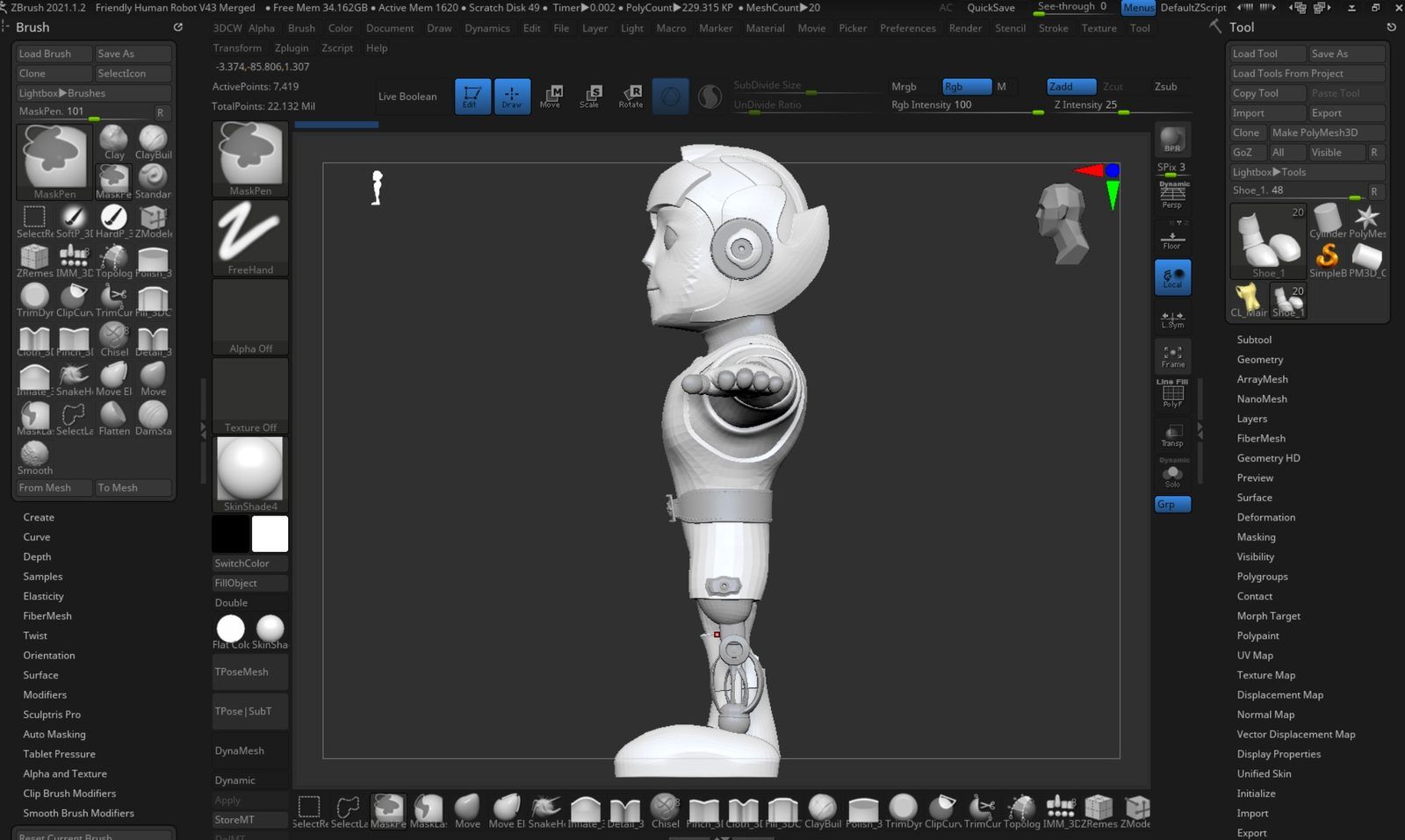The width and height of the screenshot is (1405, 840).
Task: Click the Move transform icon in toolbar
Action: click(551, 96)
